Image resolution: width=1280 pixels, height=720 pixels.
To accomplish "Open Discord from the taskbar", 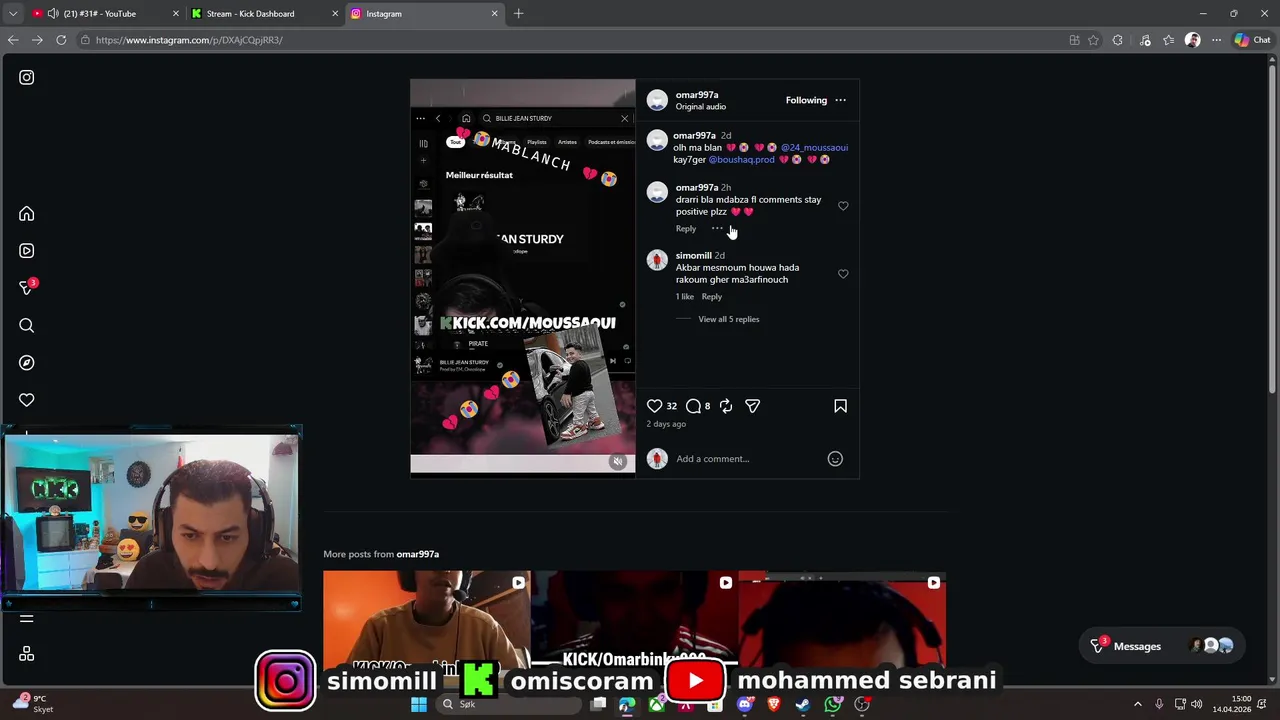I will point(744,705).
